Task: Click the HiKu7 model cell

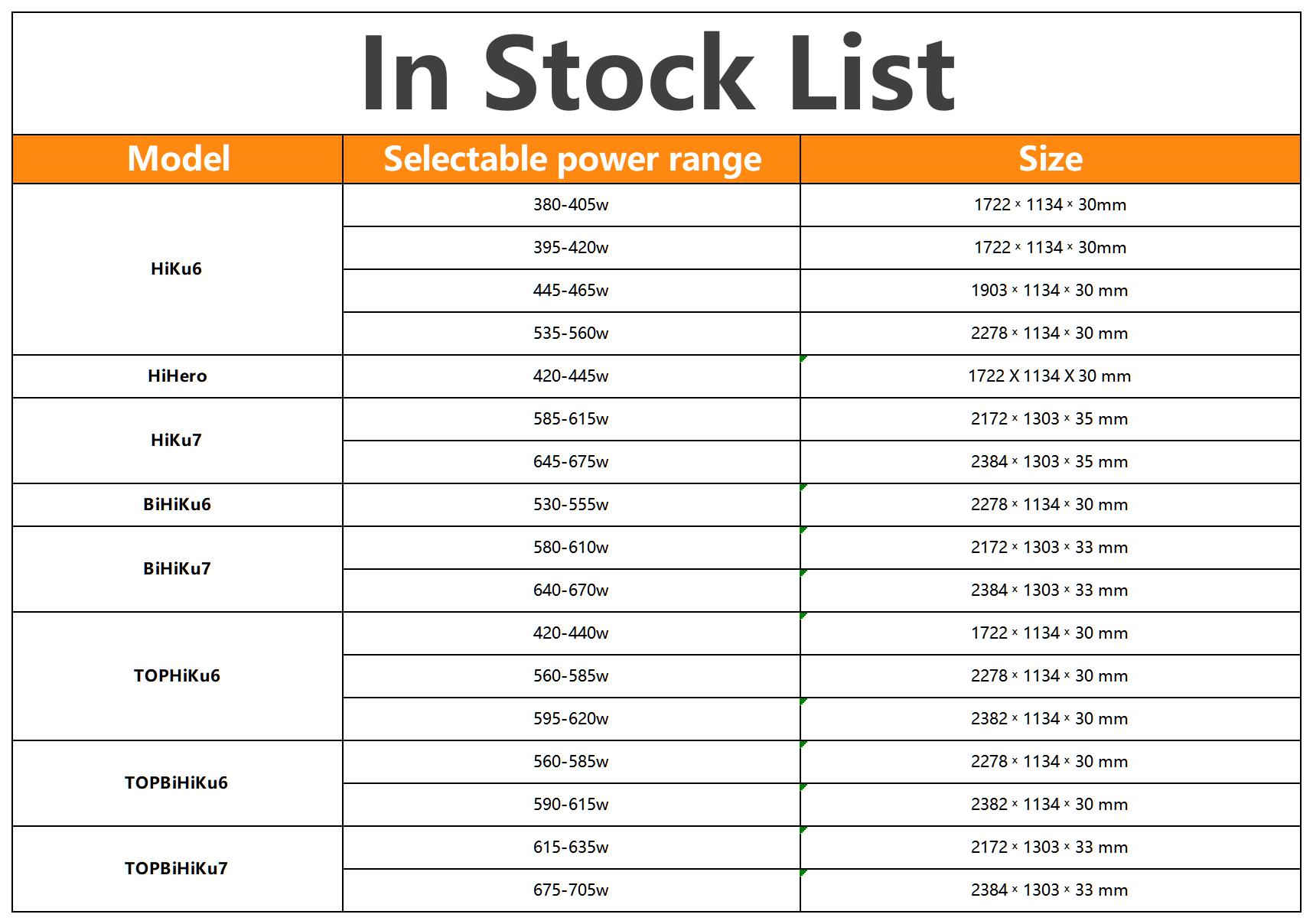Action: [177, 440]
